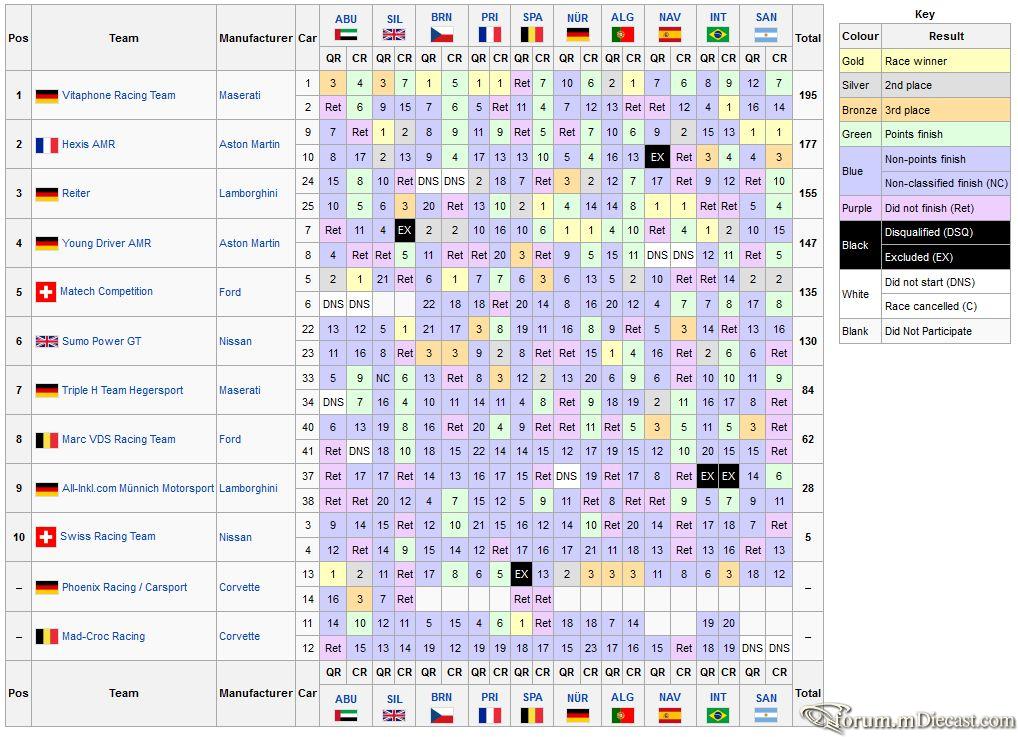Click the UAE flag under ABU in bottom footer
Screen dimensions: 1018x737
(345, 715)
